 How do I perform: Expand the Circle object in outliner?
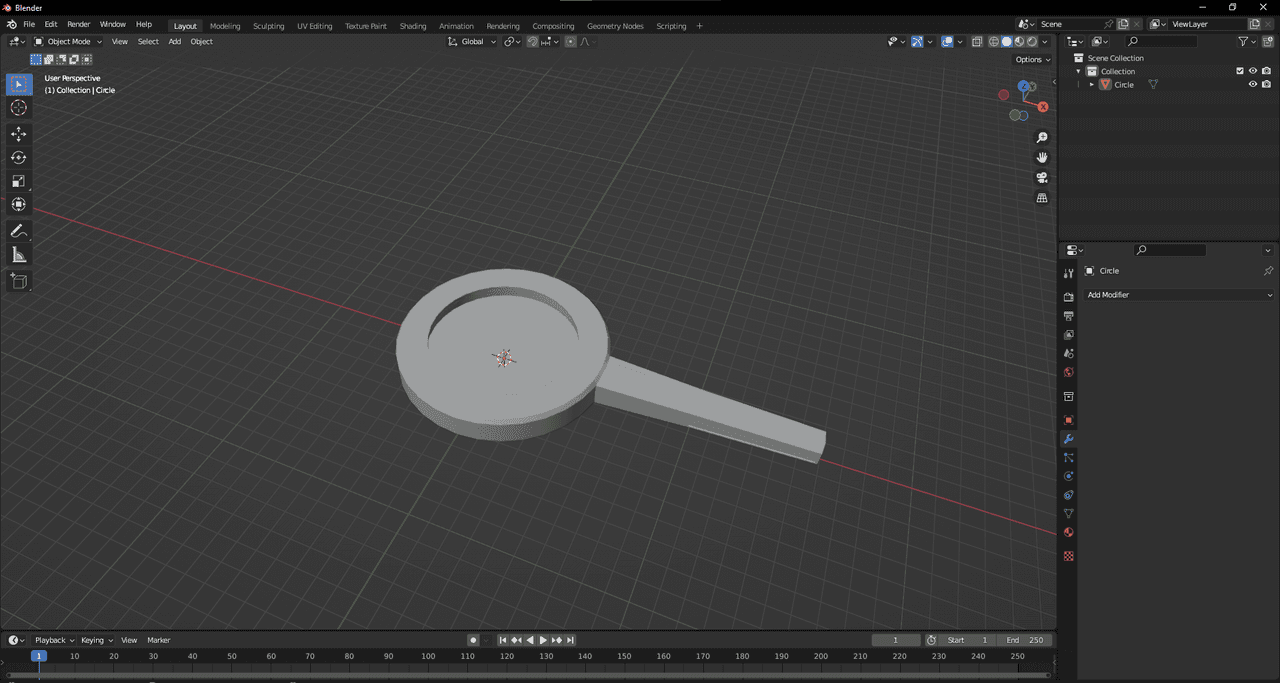[x=1092, y=85]
